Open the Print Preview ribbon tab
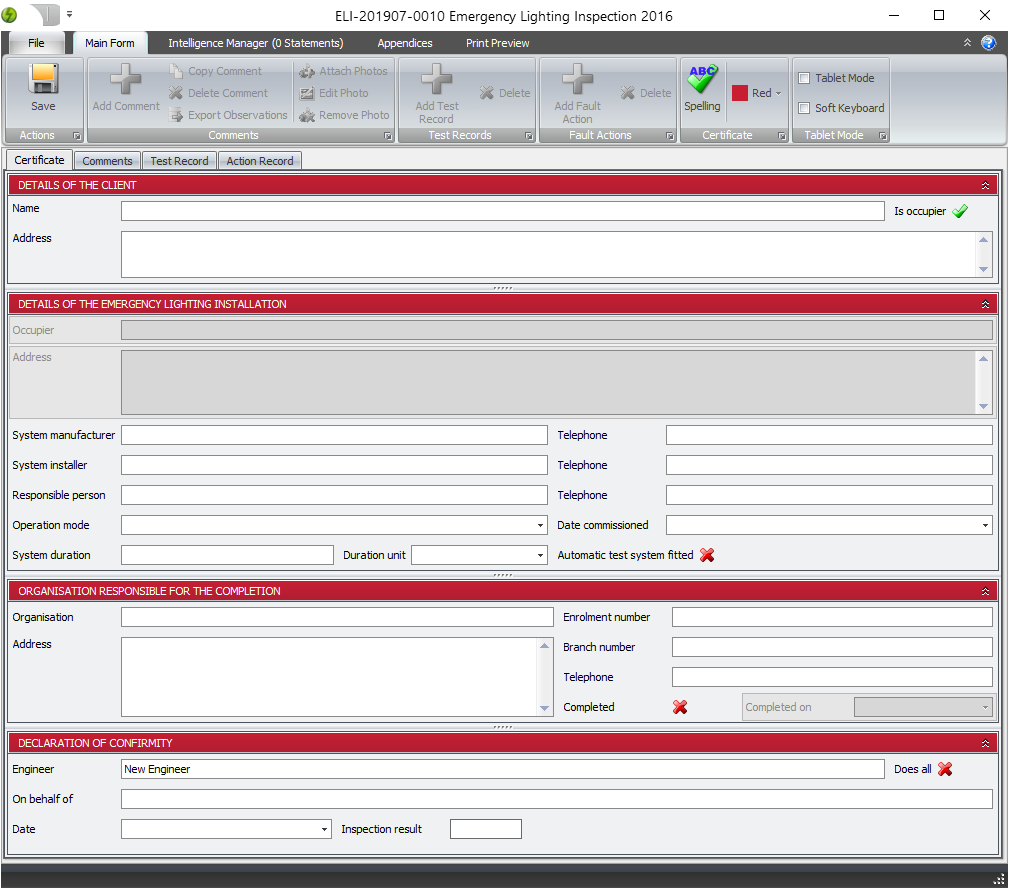This screenshot has width=1009, height=889. coord(497,43)
